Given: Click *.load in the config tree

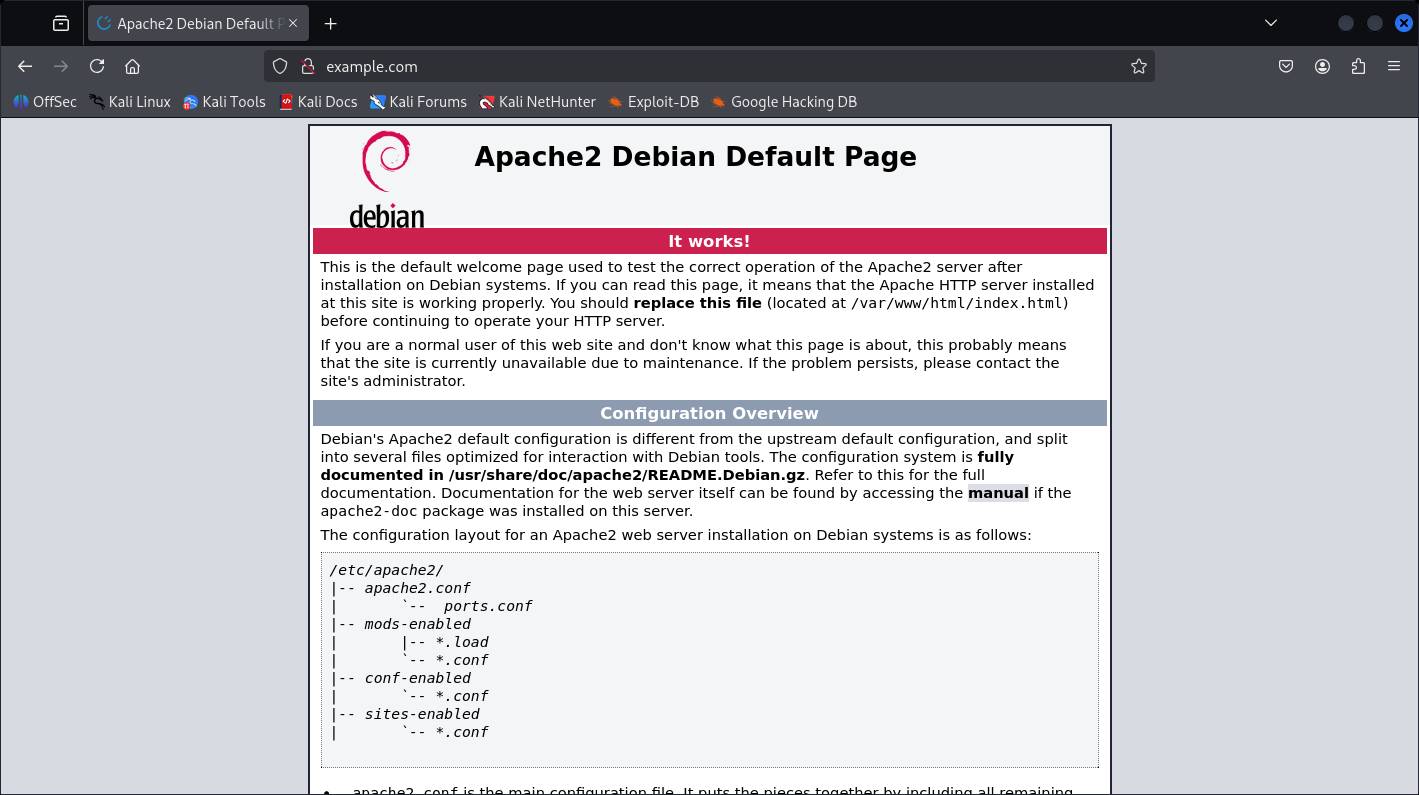Looking at the screenshot, I should [462, 642].
